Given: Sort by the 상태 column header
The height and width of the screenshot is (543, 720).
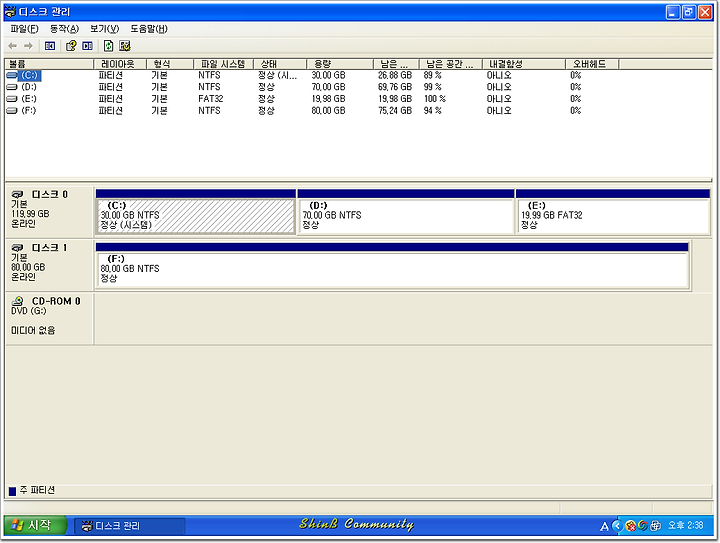Looking at the screenshot, I should coord(280,64).
